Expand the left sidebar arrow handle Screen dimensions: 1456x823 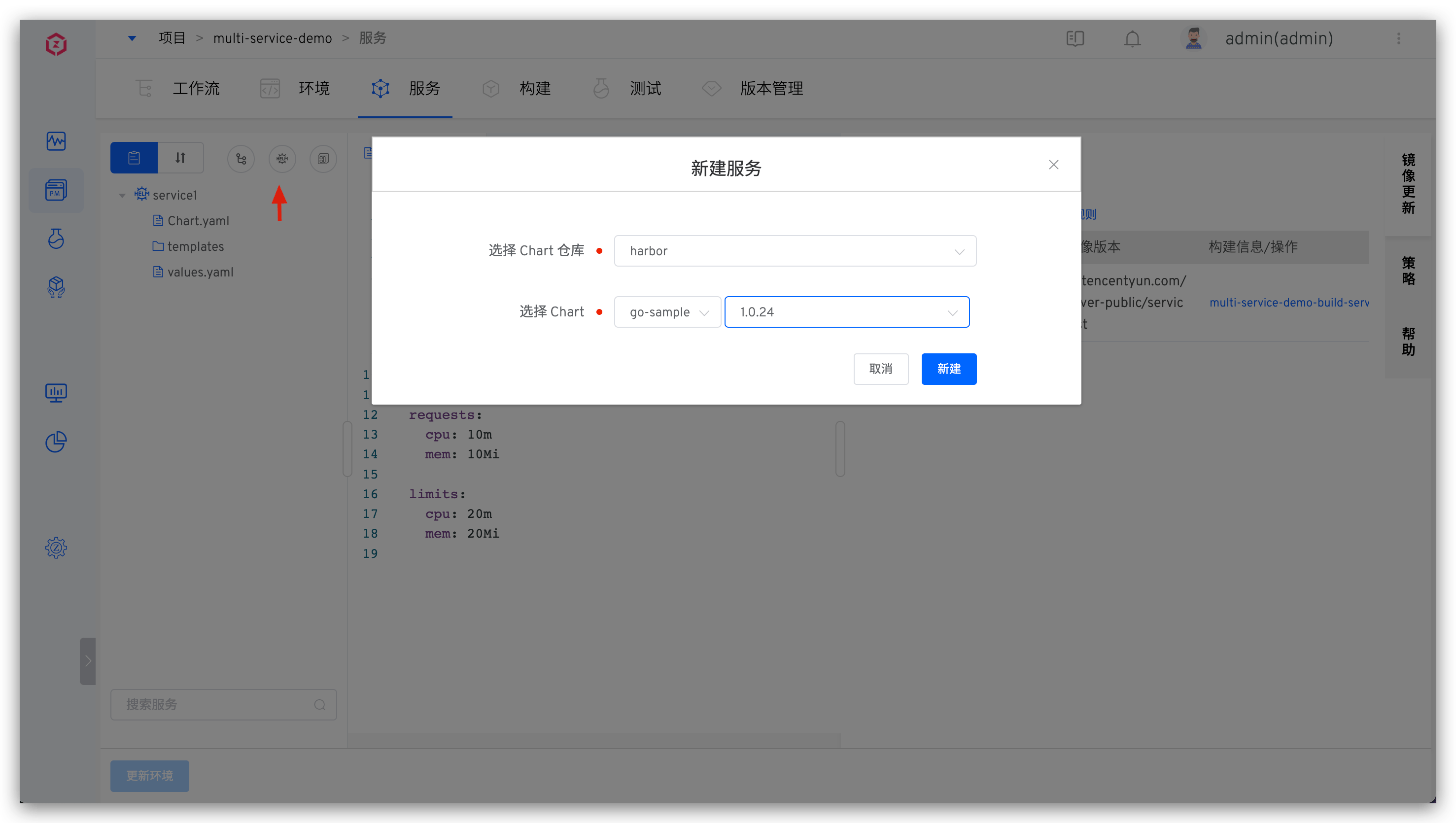pos(88,661)
